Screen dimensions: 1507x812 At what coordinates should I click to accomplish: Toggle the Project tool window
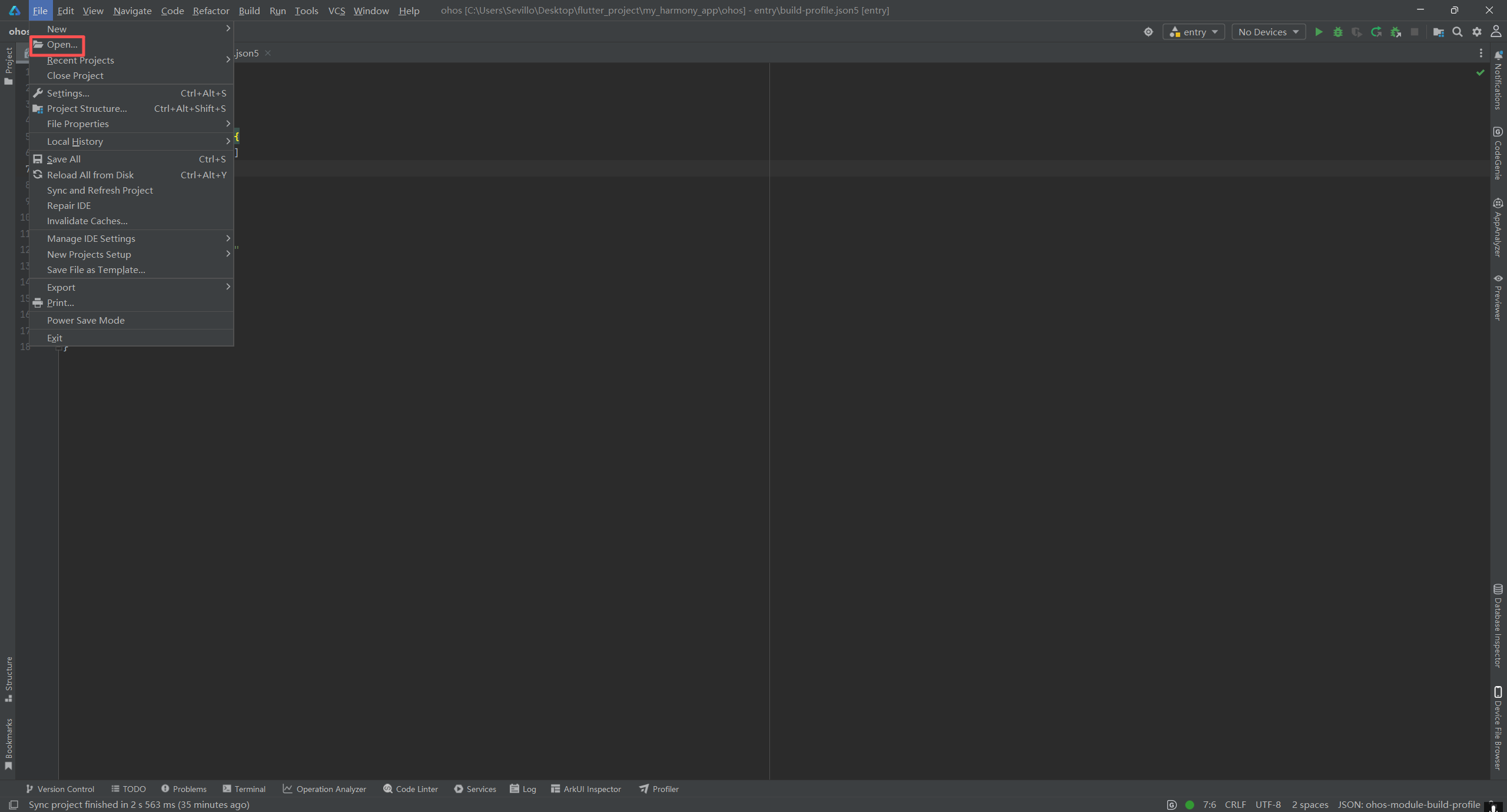(8, 66)
